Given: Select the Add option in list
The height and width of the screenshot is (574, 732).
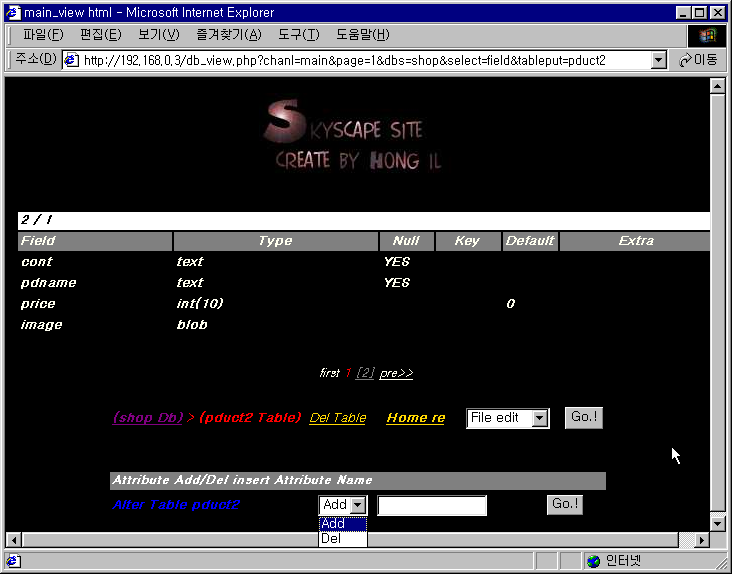Looking at the screenshot, I should pyautogui.click(x=343, y=524).
